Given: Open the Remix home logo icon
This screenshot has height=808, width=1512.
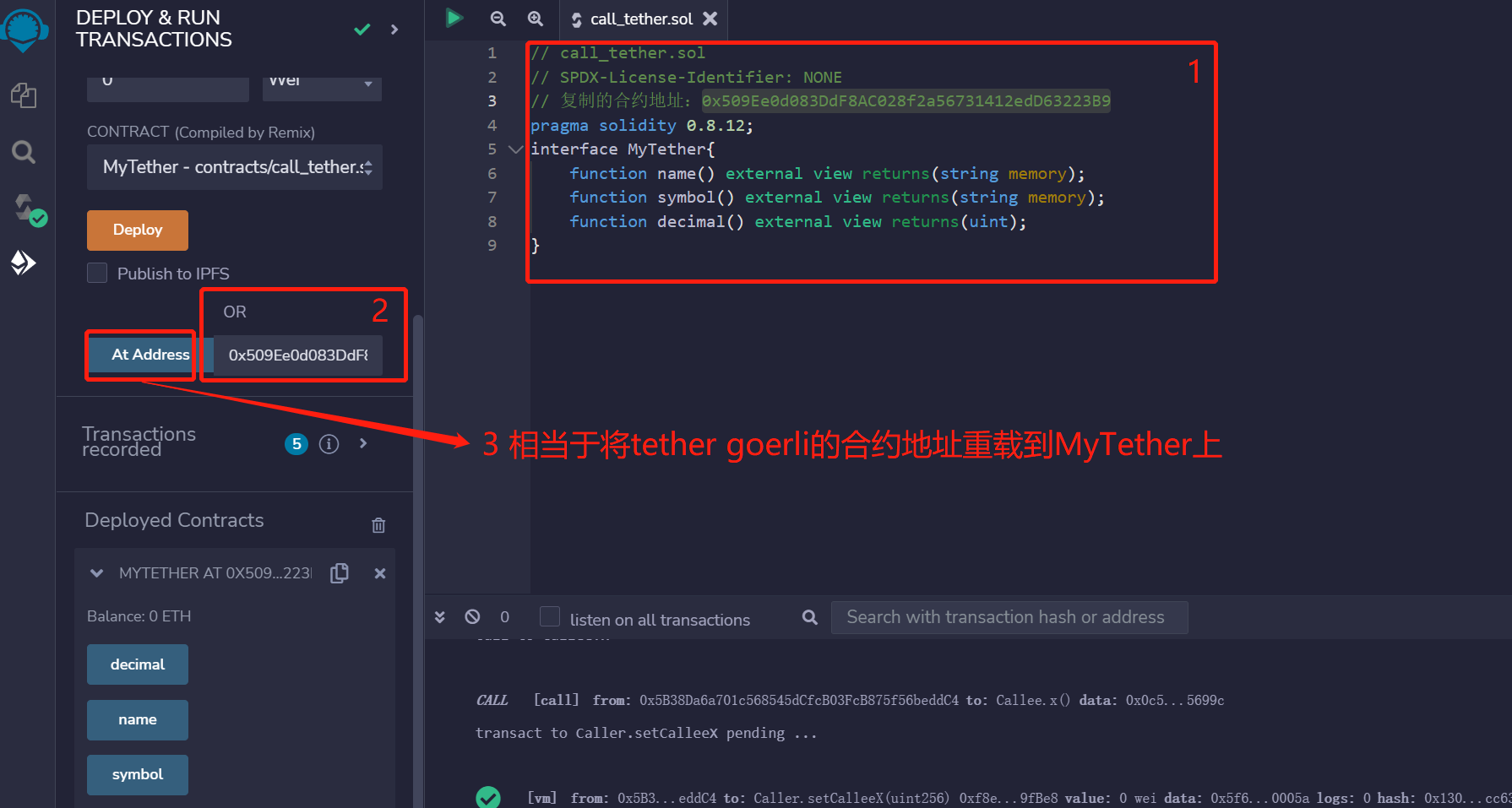Looking at the screenshot, I should click(24, 30).
